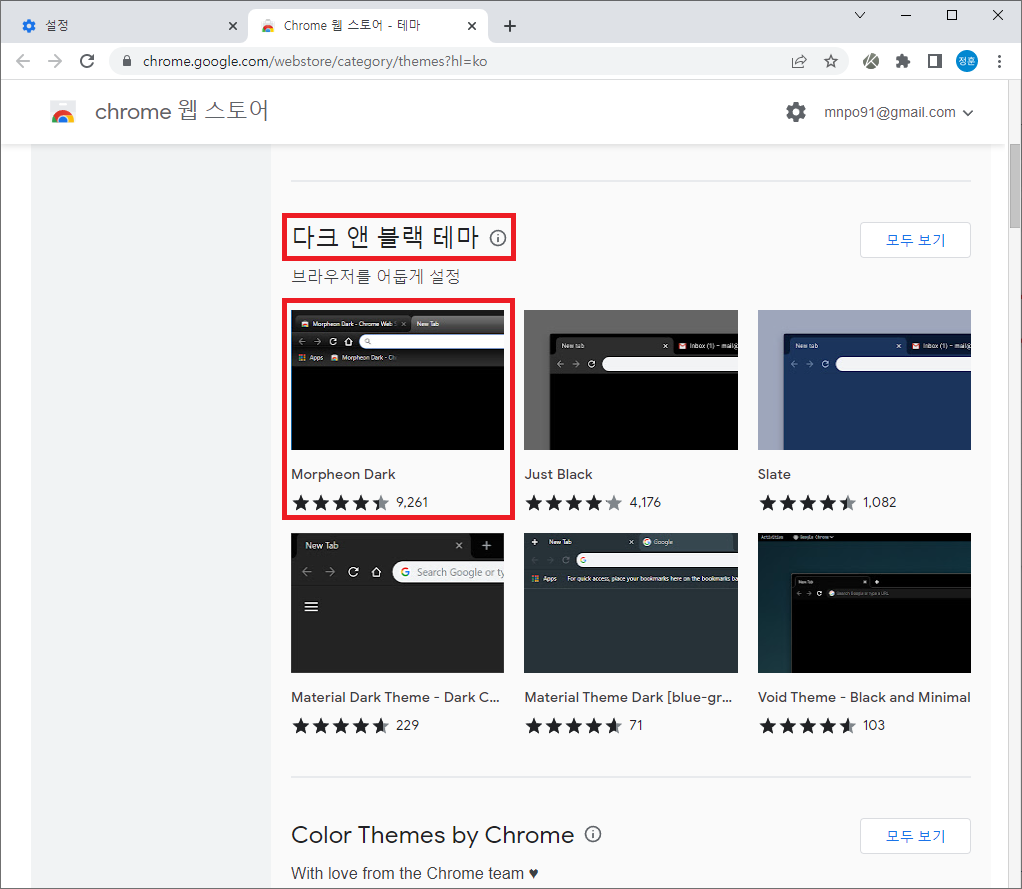Viewport: 1022px width, 889px height.
Task: Open the Just Black theme thumbnail
Action: coord(631,380)
